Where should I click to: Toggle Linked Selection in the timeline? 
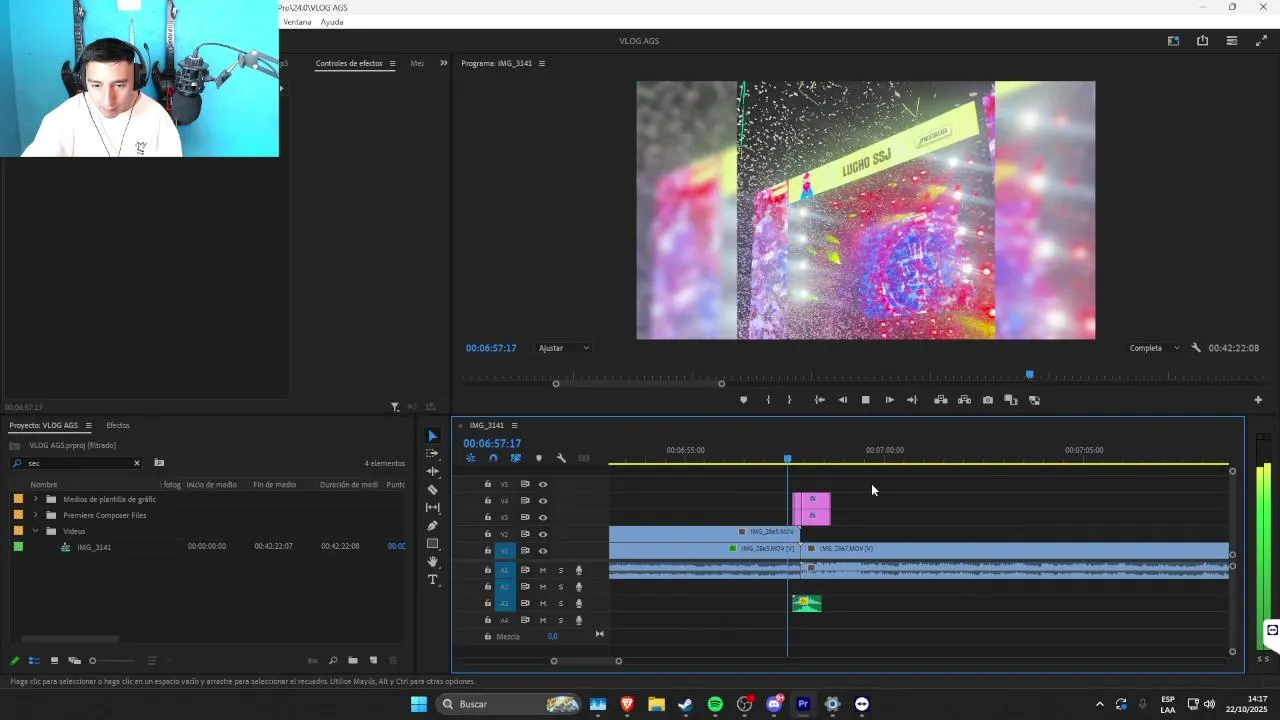[516, 458]
